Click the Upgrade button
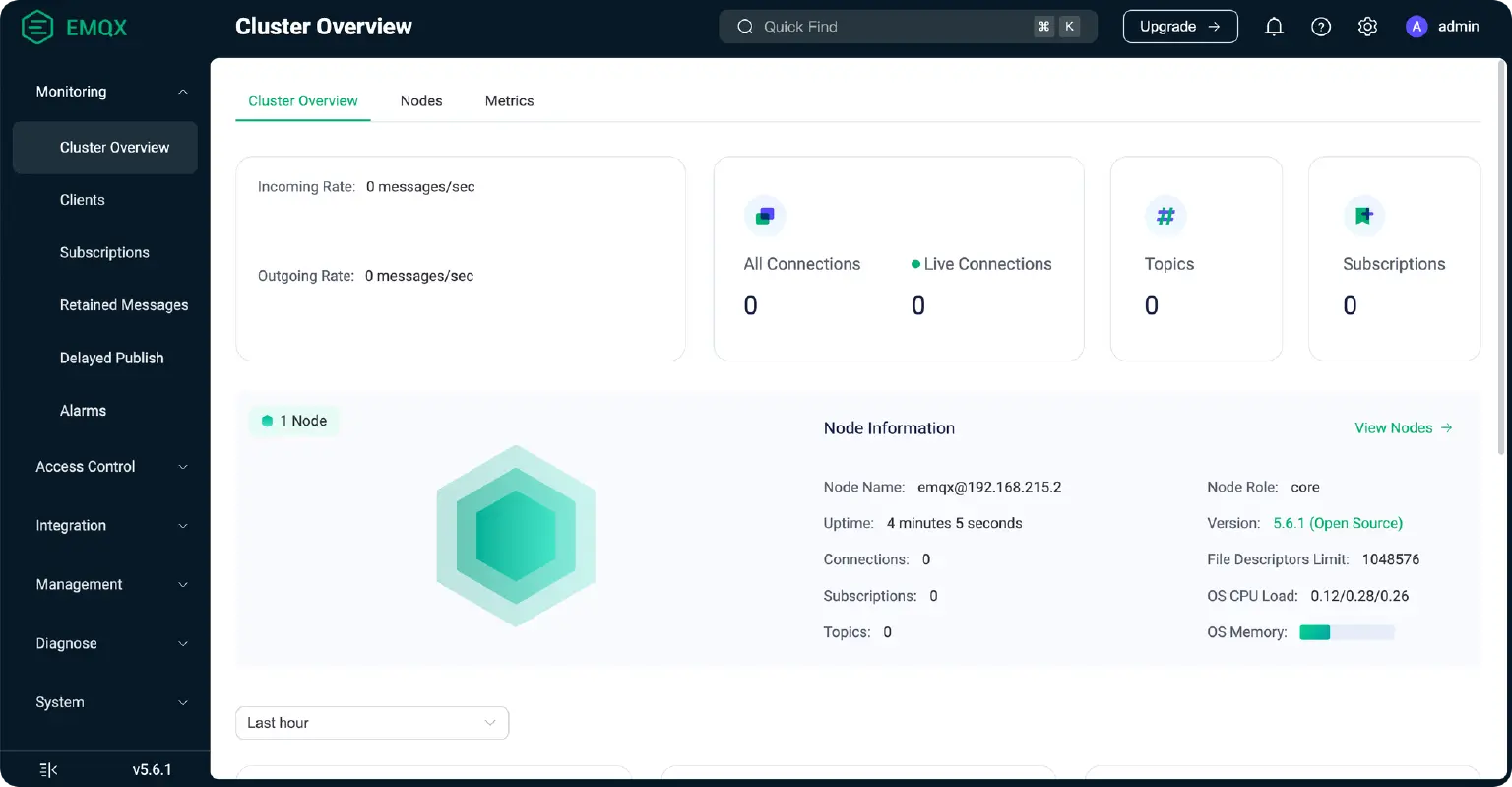Image resolution: width=1512 pixels, height=787 pixels. pyautogui.click(x=1180, y=27)
